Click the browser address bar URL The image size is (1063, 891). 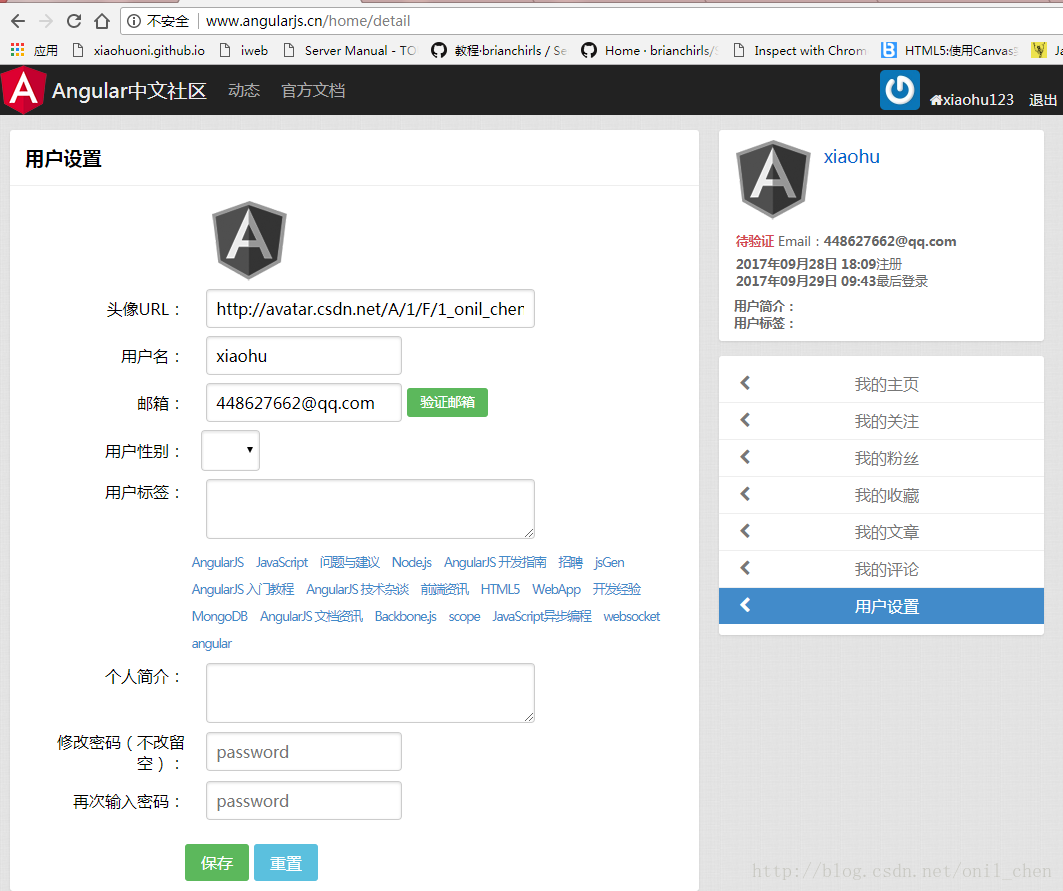[x=308, y=21]
